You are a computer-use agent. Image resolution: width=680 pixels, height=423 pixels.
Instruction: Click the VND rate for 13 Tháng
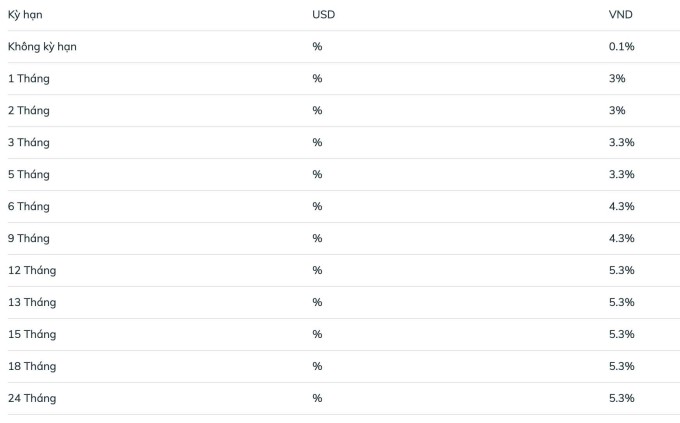click(x=621, y=302)
